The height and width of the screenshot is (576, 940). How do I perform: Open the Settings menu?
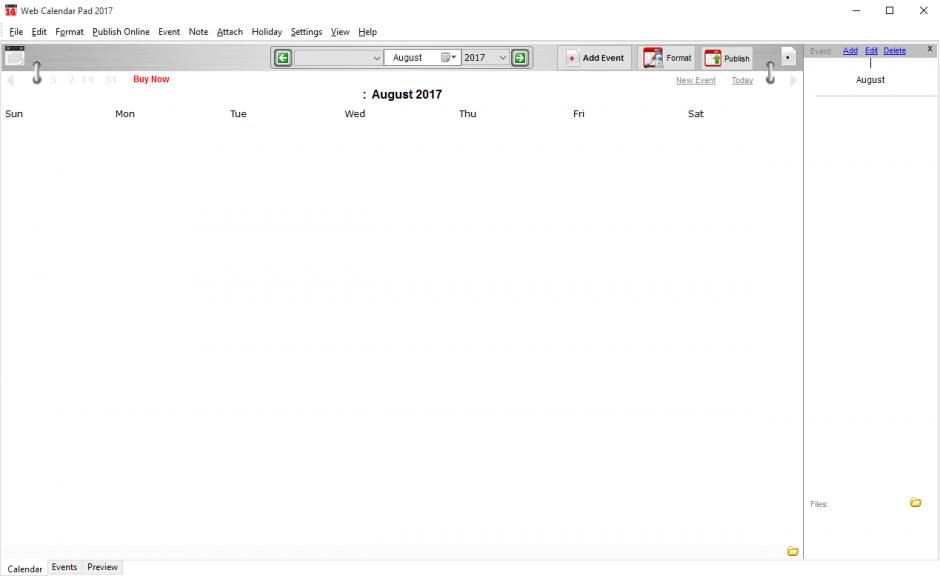(x=306, y=32)
